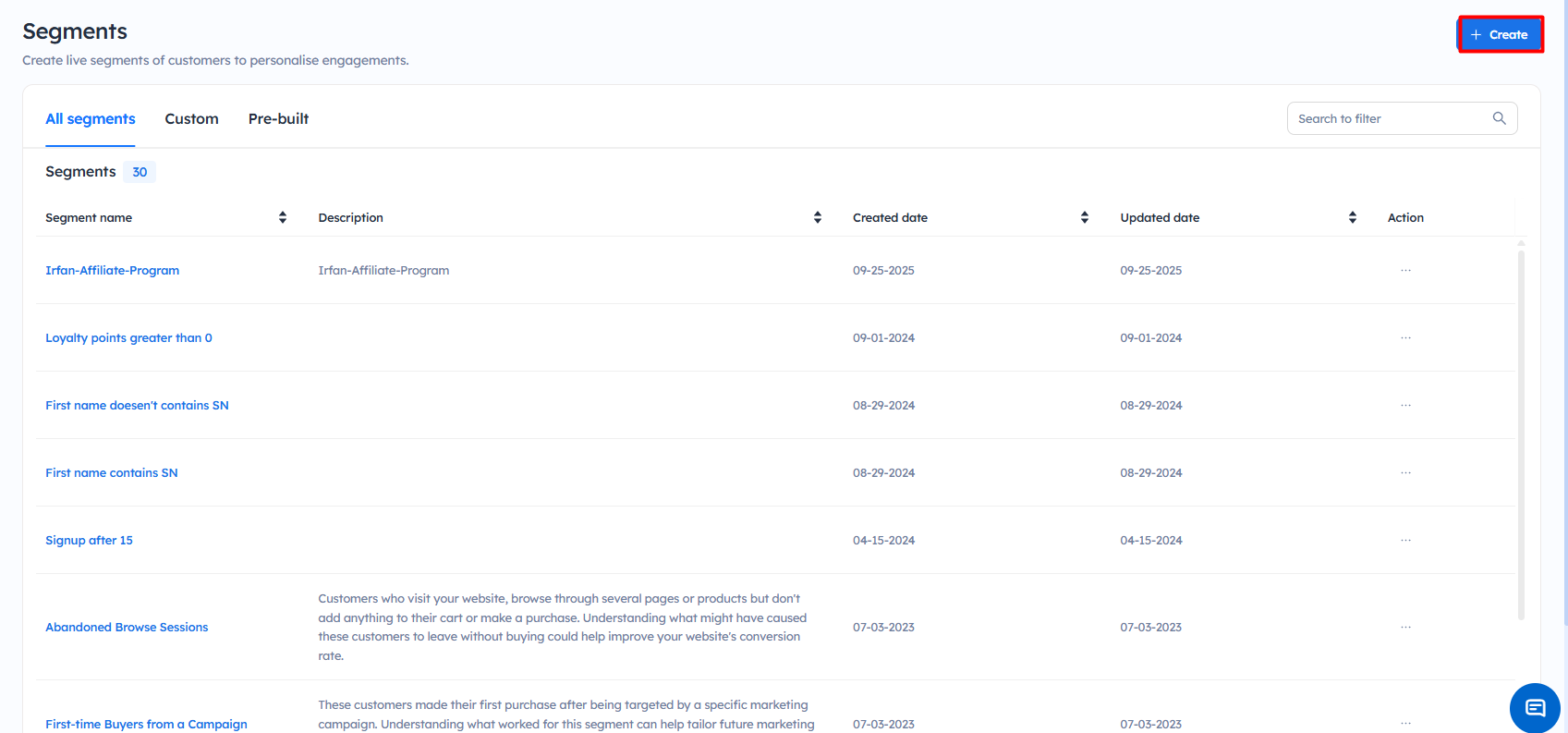
Task: Sort table by Updated date column
Action: coord(1352,218)
